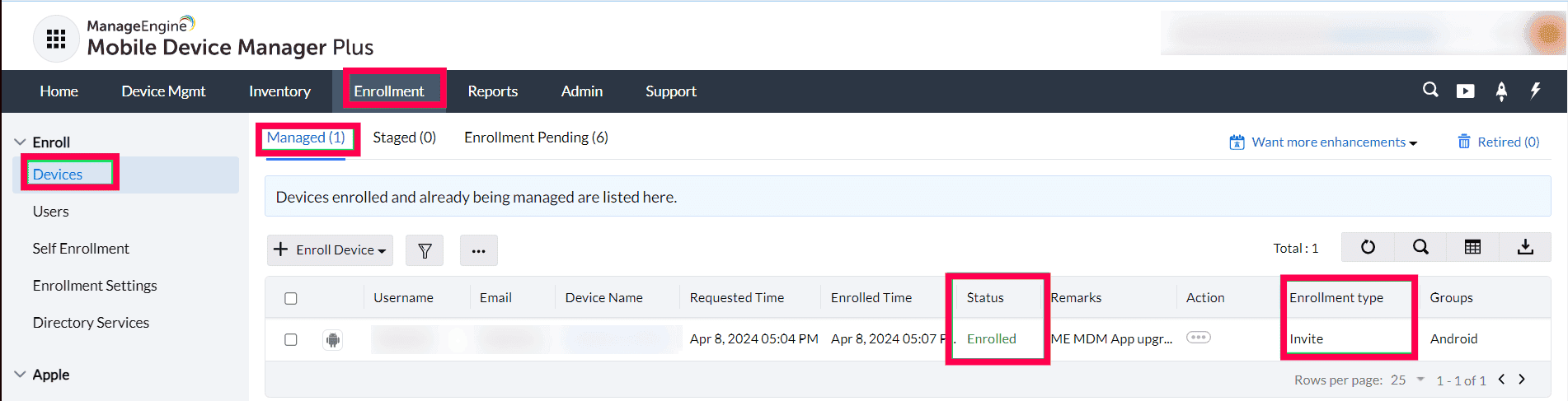Sort by the Enrolled Time column header

(871, 297)
